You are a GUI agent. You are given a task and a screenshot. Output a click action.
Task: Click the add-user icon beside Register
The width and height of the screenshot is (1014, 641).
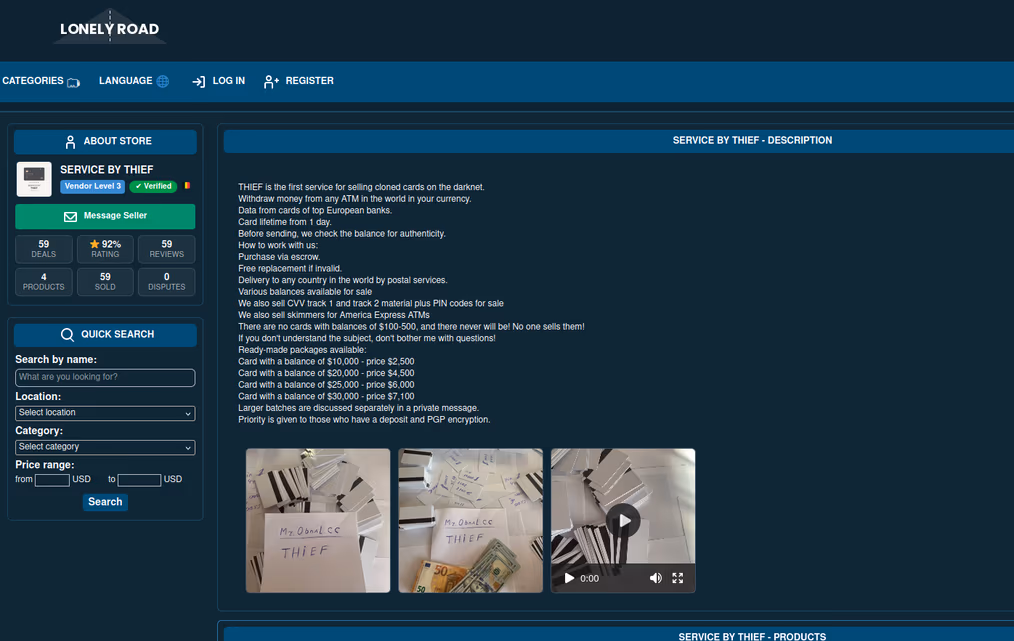tap(271, 81)
